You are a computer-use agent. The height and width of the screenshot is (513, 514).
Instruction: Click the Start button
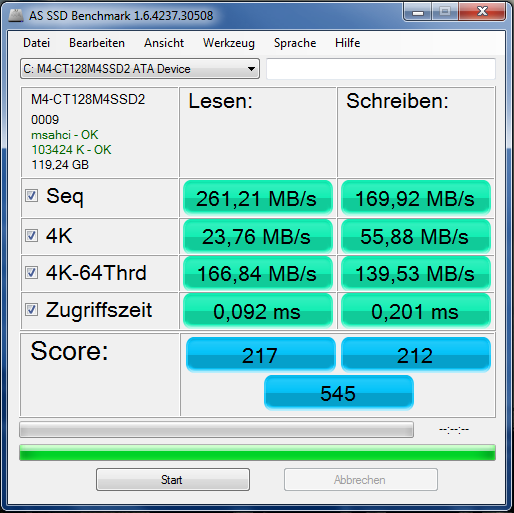pyautogui.click(x=173, y=480)
